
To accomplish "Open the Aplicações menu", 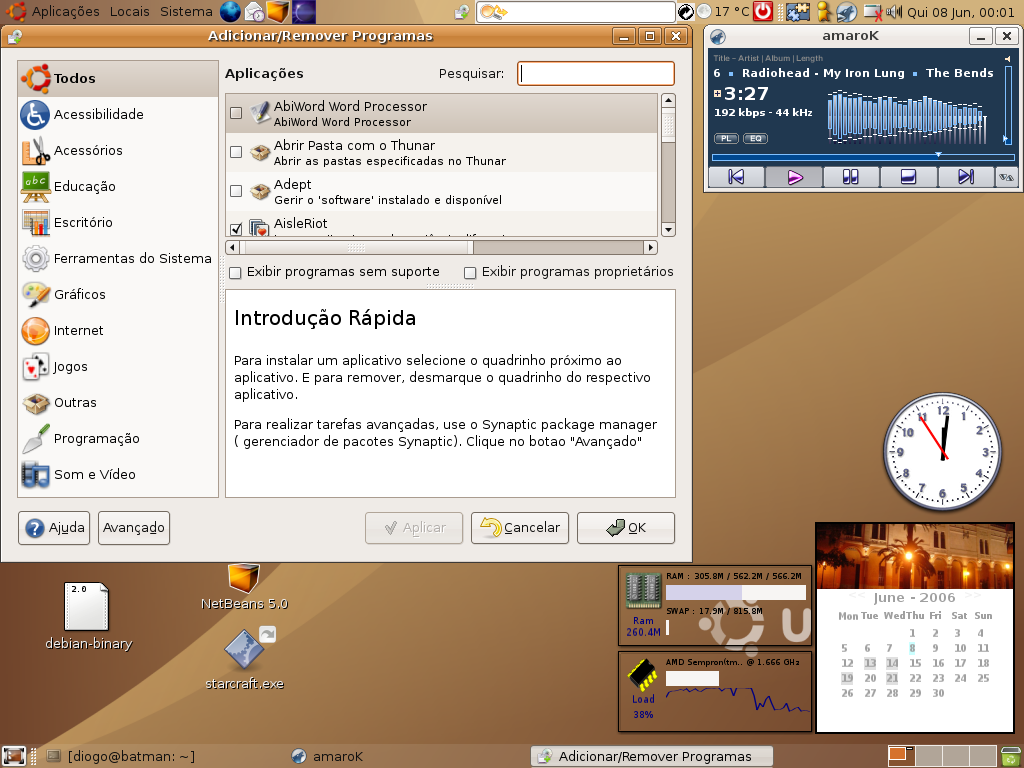I will (x=65, y=11).
